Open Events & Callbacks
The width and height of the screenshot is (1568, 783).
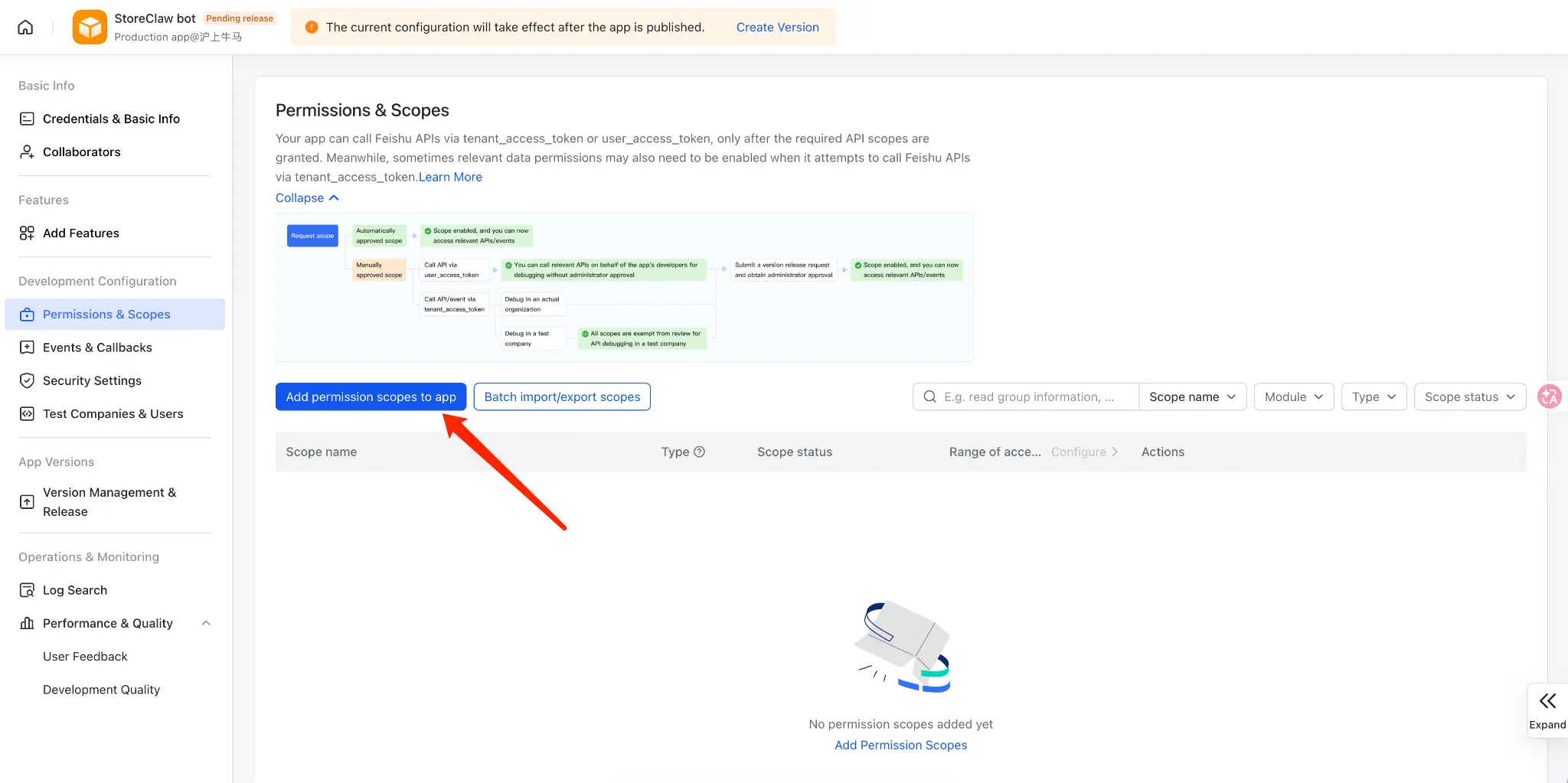[x=115, y=347]
